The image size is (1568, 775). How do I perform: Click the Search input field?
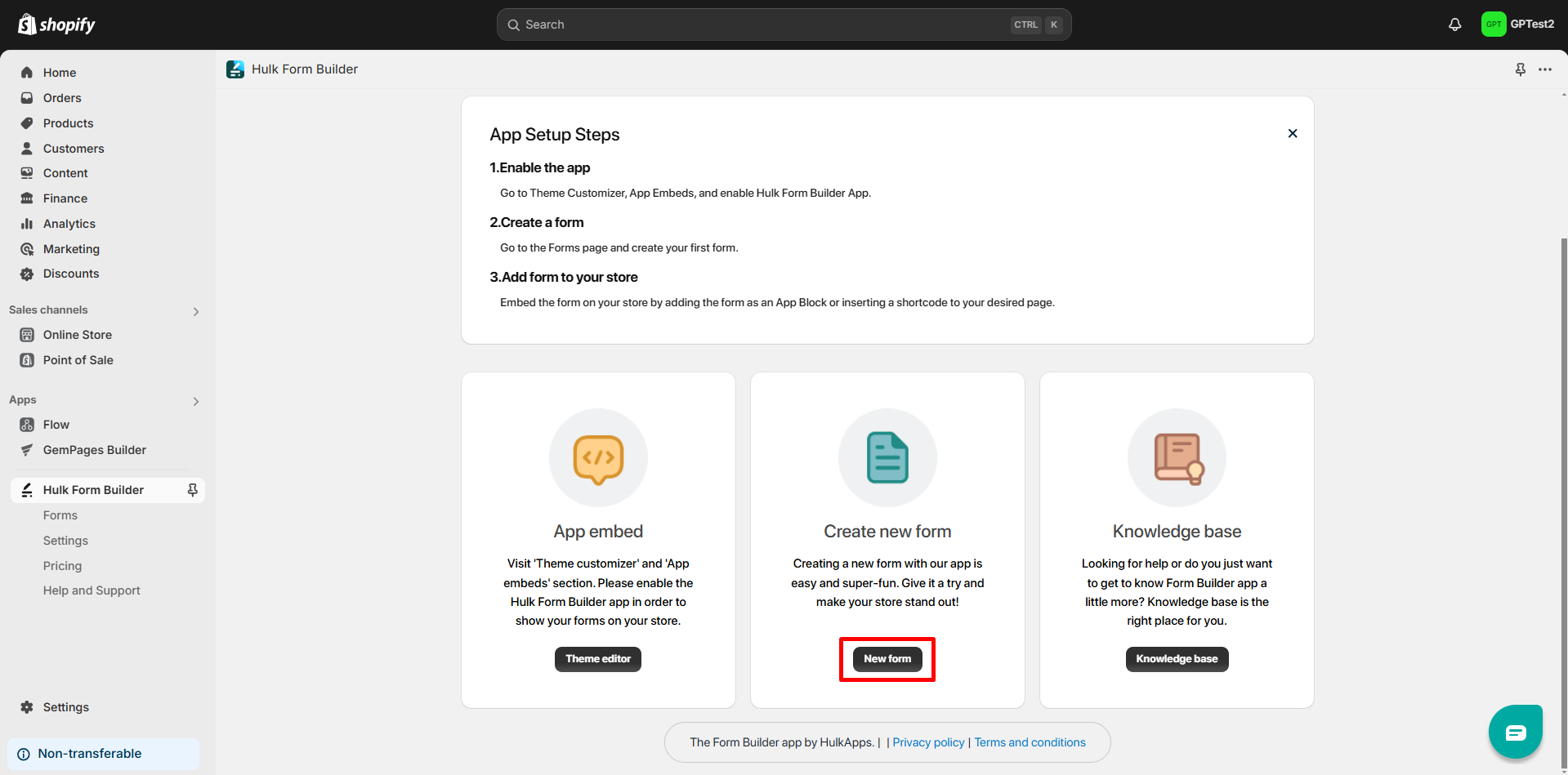click(x=760, y=24)
